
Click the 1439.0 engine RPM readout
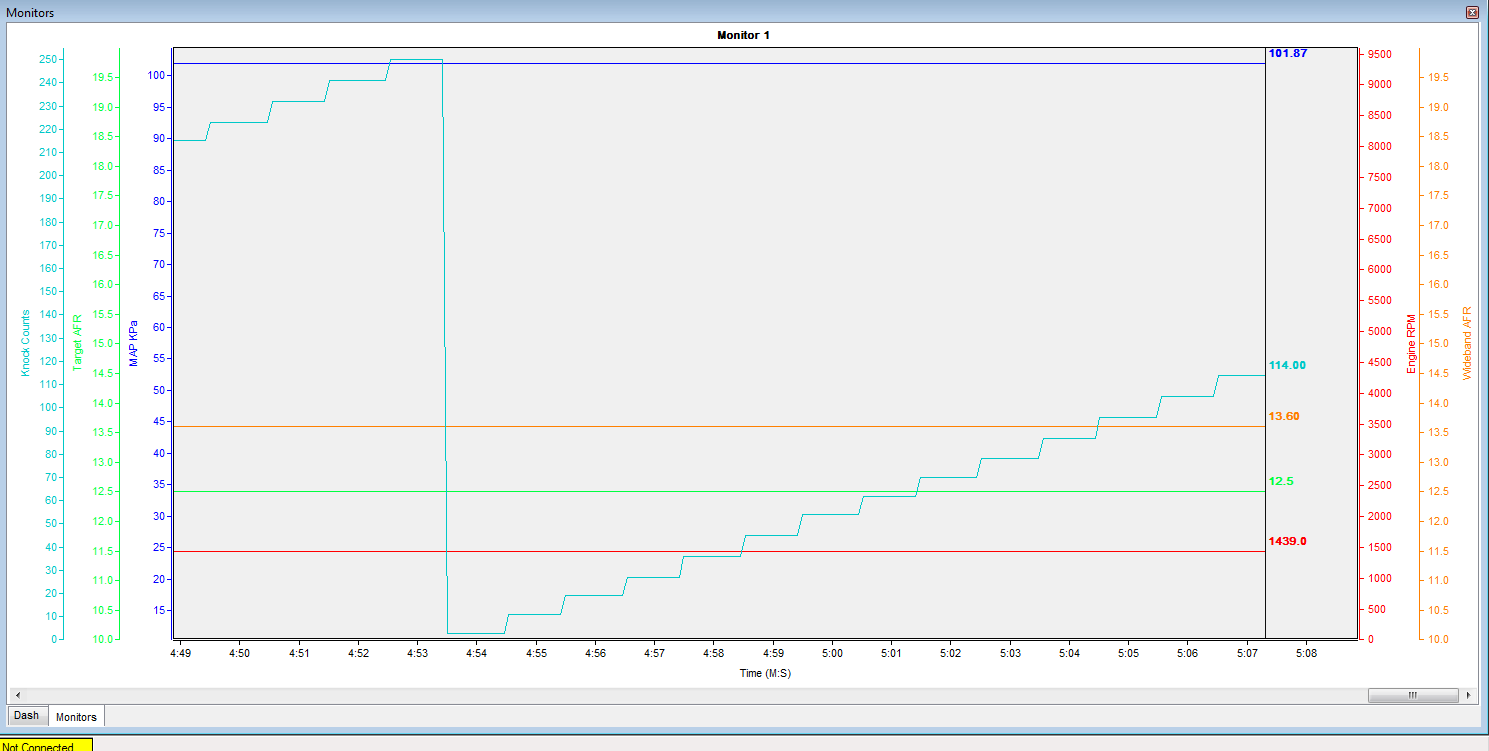click(x=1287, y=541)
